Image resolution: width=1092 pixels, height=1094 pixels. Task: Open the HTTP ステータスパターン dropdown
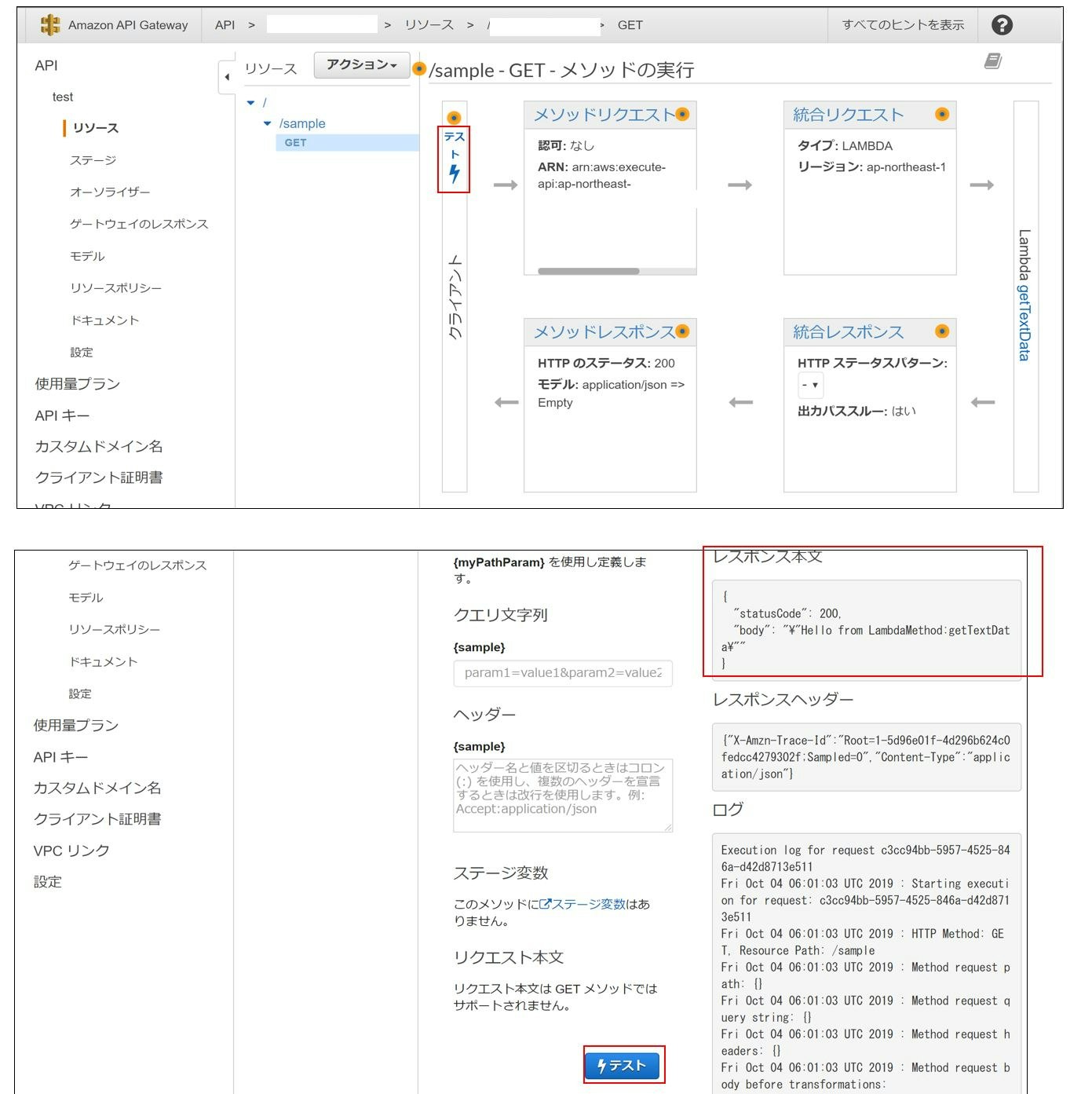pyautogui.click(x=810, y=385)
